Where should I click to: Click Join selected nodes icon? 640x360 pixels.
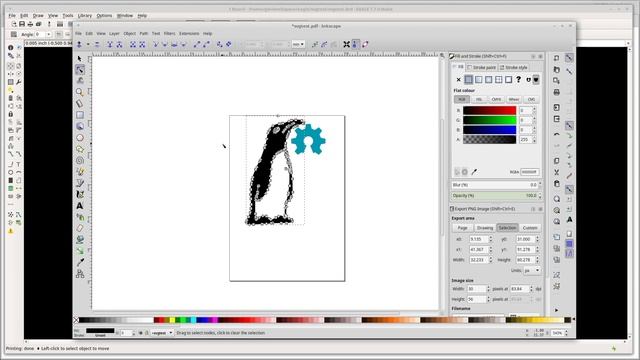109,44
